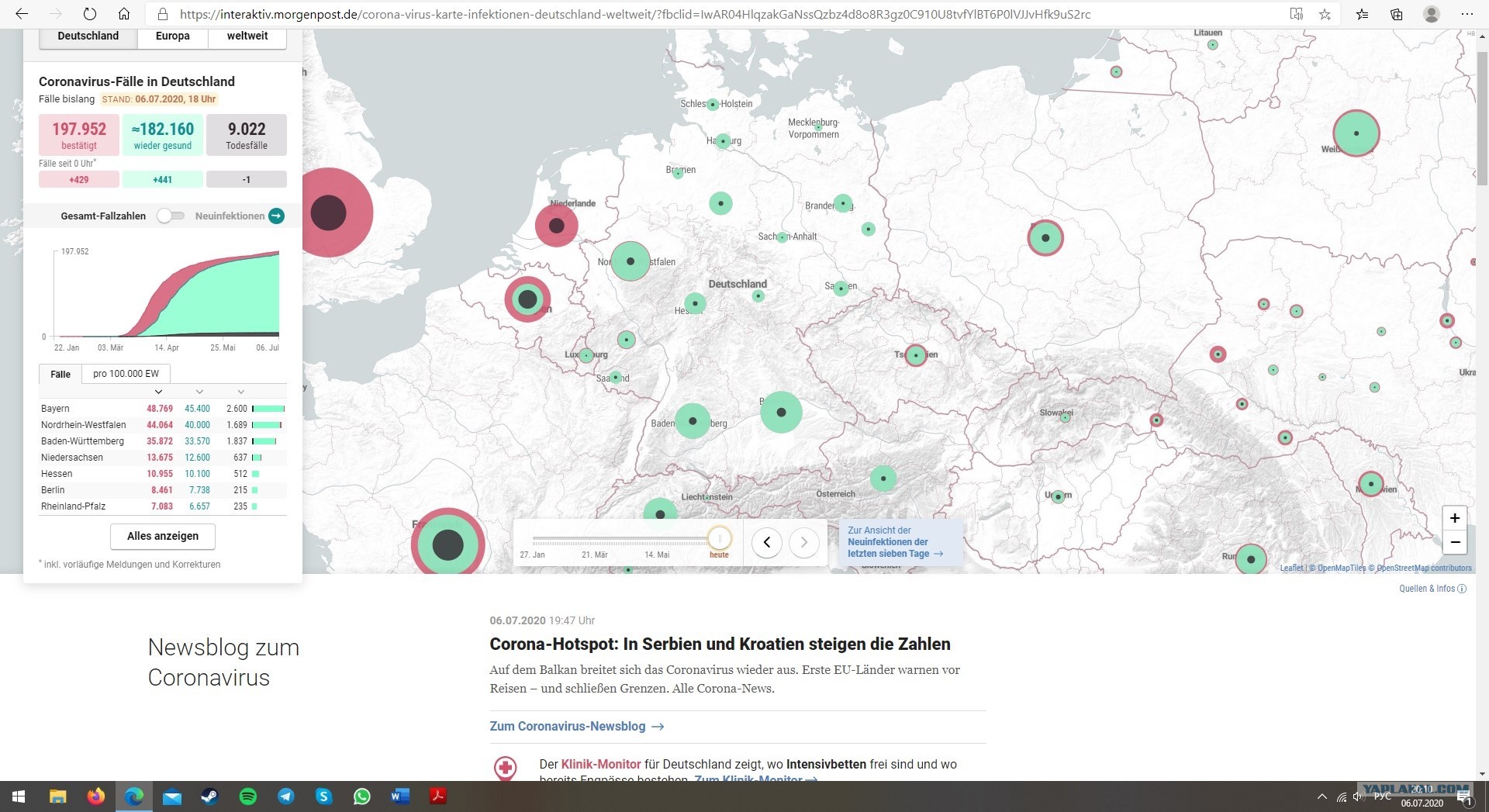1489x812 pixels.
Task: Reload the current page
Action: pyautogui.click(x=90, y=14)
